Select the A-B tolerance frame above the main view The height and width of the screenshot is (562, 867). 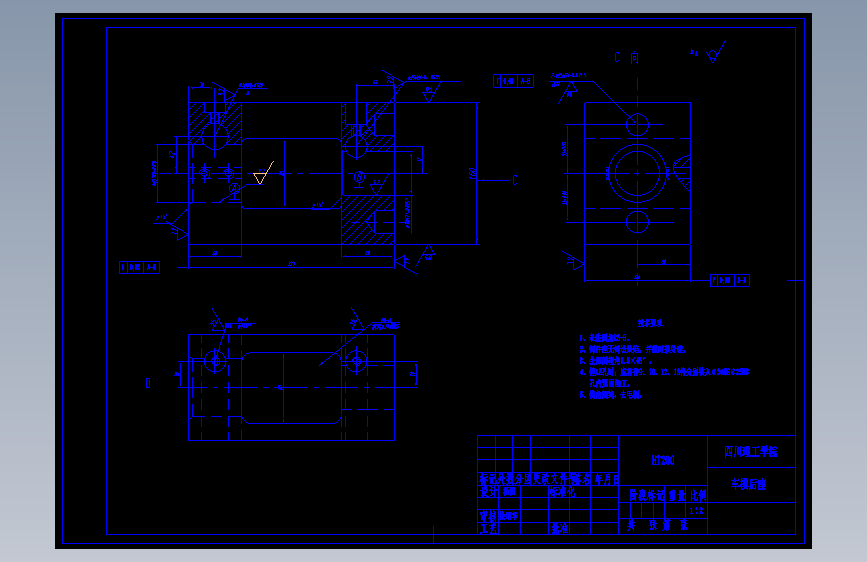tap(513, 81)
